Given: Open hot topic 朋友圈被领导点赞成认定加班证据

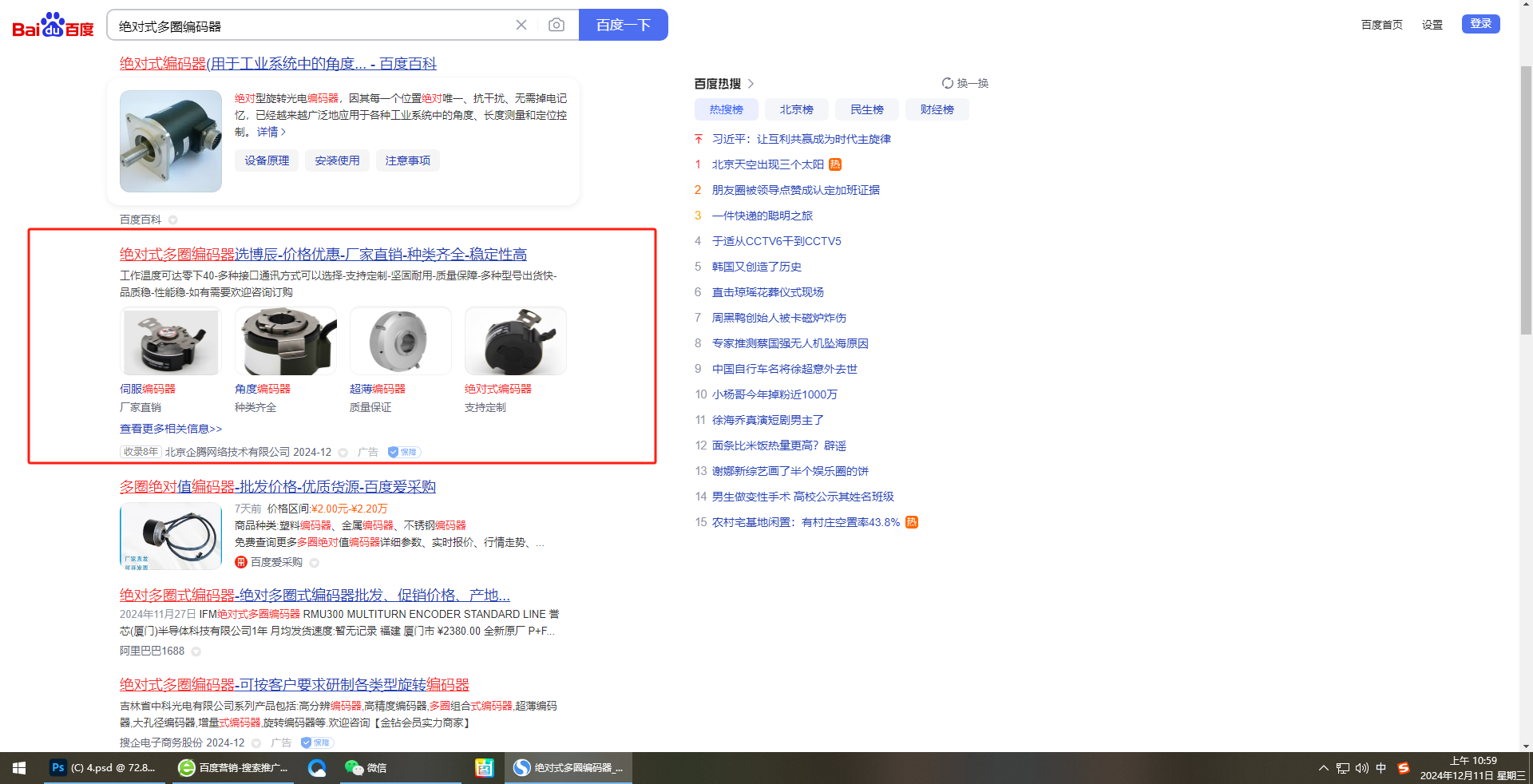Looking at the screenshot, I should (796, 190).
